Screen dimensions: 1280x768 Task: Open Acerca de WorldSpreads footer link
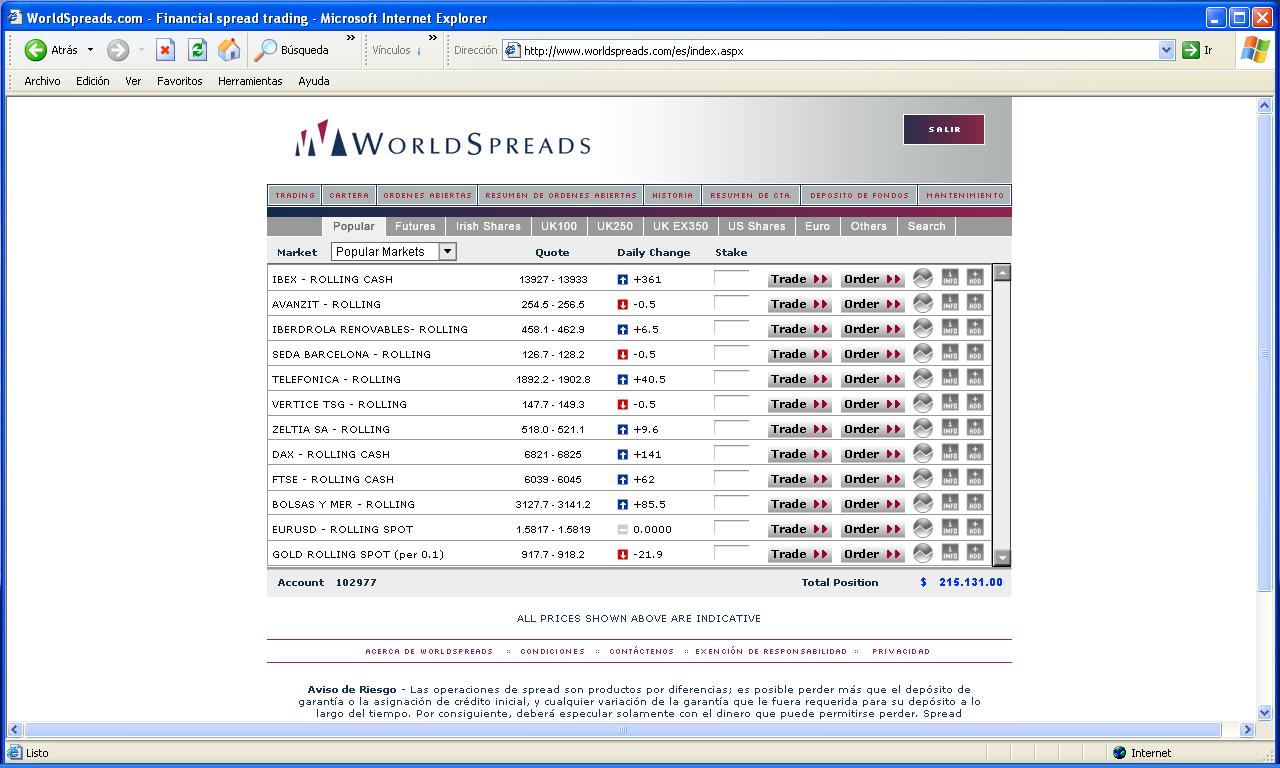click(429, 651)
